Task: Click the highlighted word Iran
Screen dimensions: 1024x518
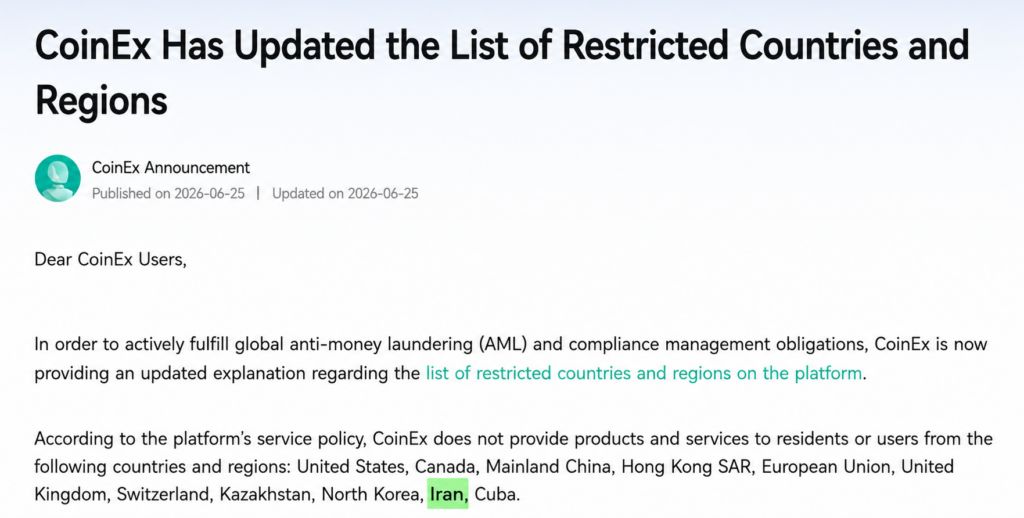Action: point(448,494)
